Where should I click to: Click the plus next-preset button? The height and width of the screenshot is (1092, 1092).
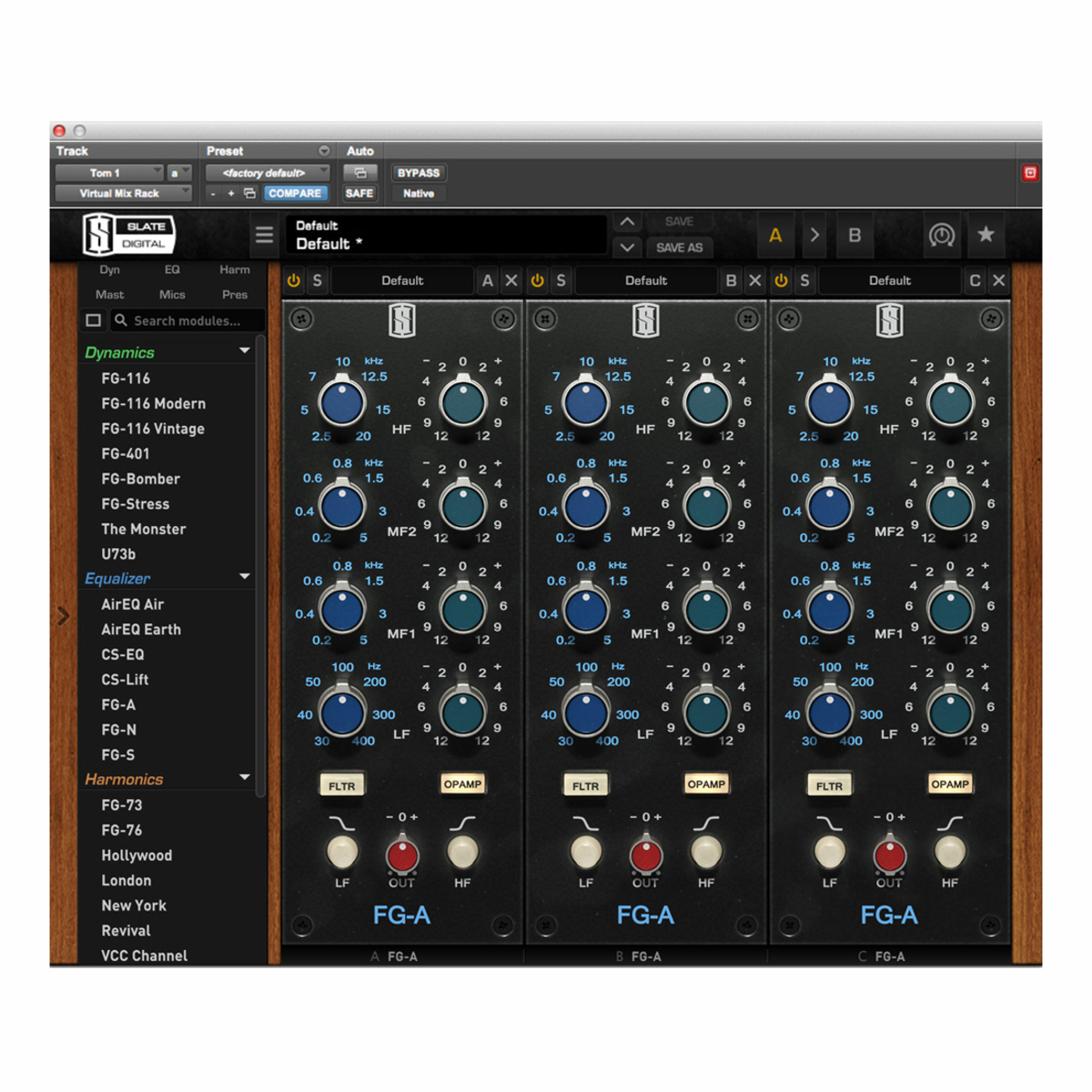231,194
